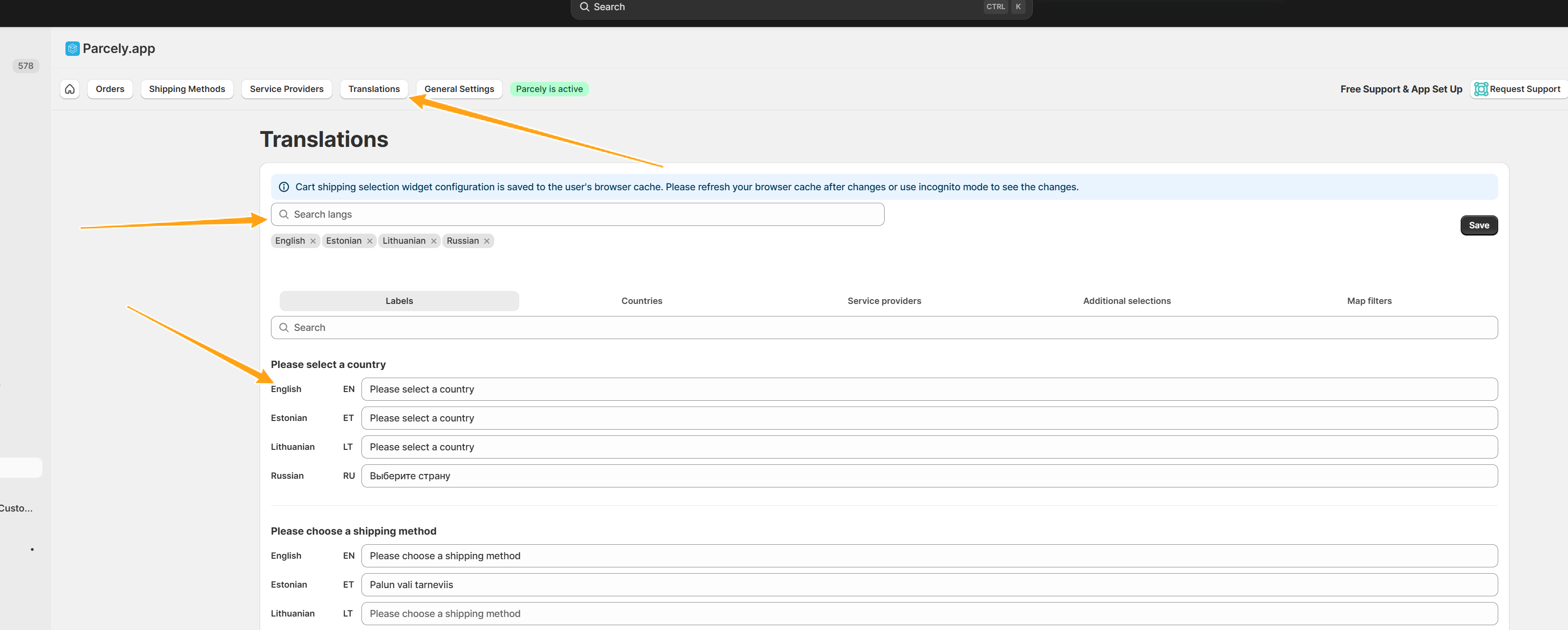Switch to the Service providers tab
This screenshot has height=630, width=1568.
tap(884, 301)
